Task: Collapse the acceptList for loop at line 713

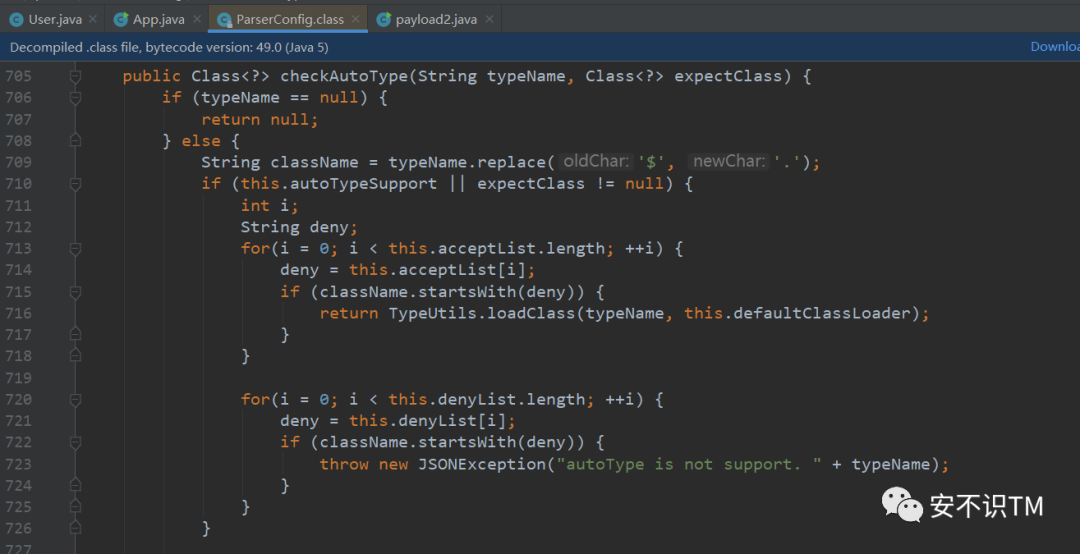Action: [x=75, y=249]
